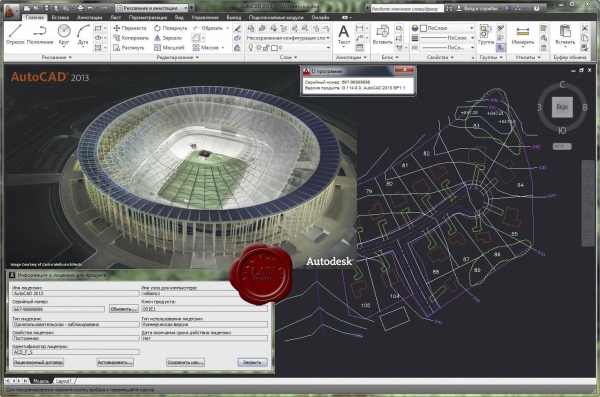Screen dimensions: 600x397
Task: Click the clipboard Вставить paste icon
Action: 565,35
